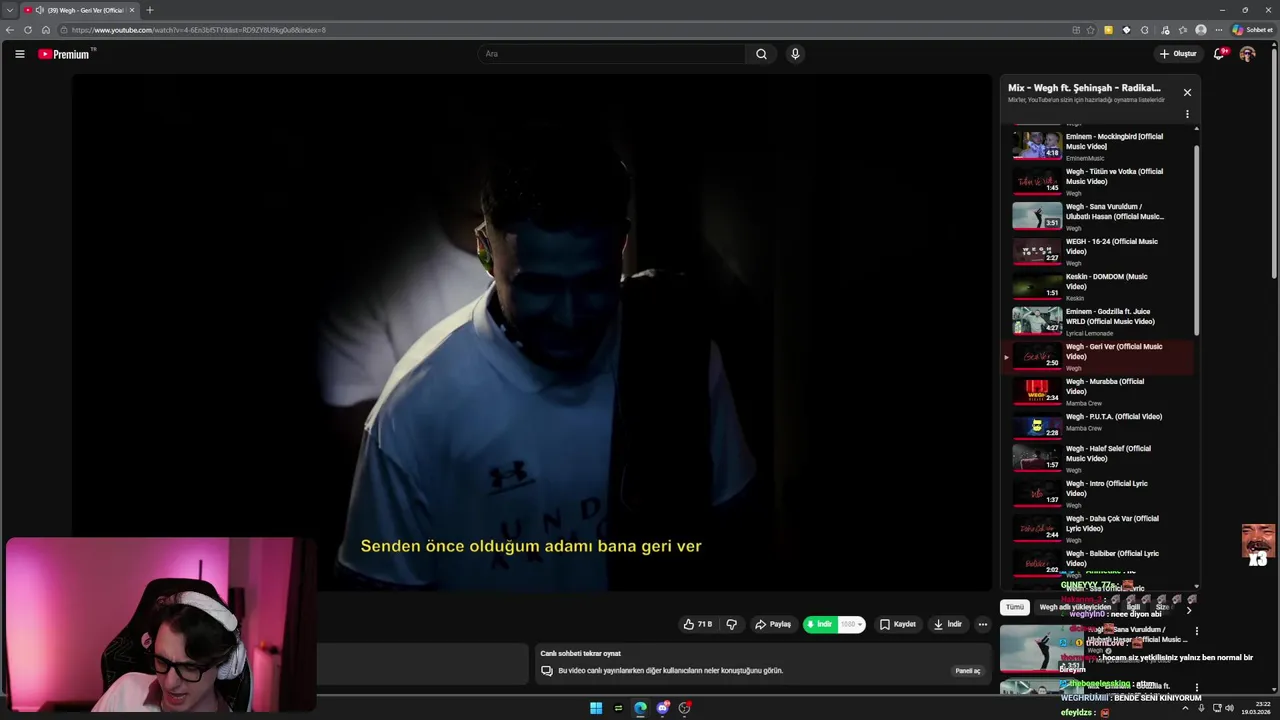The image size is (1280, 720).
Task: Click the URL address bar
Action: 560,30
